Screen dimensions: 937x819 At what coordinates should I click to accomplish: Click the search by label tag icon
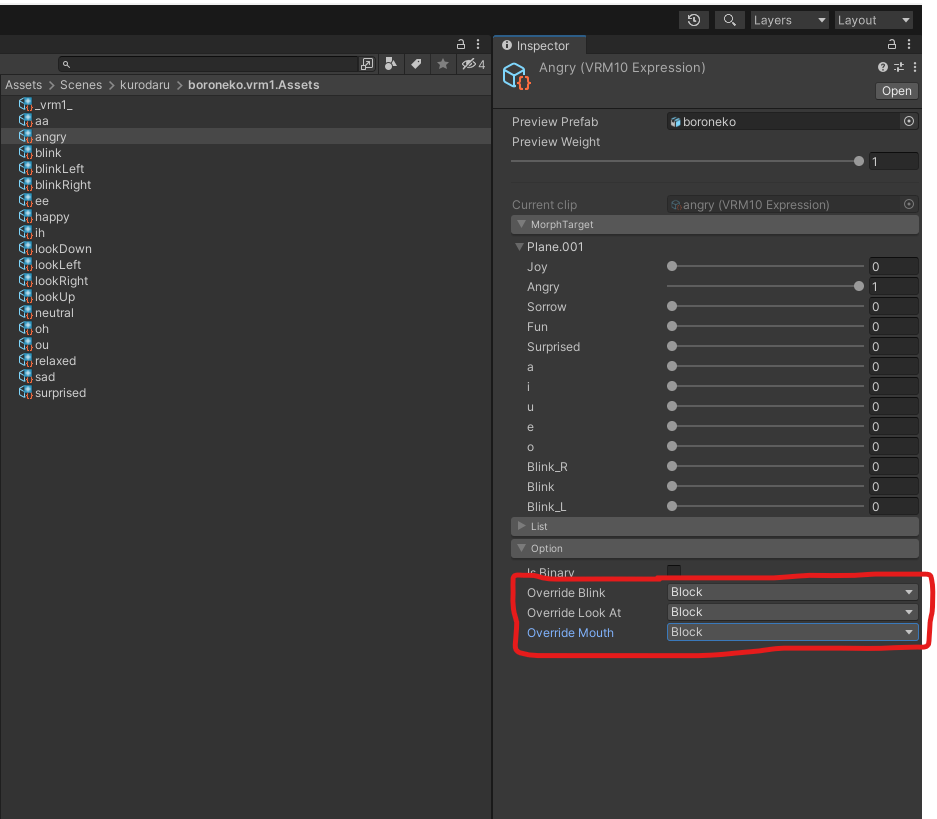[416, 64]
